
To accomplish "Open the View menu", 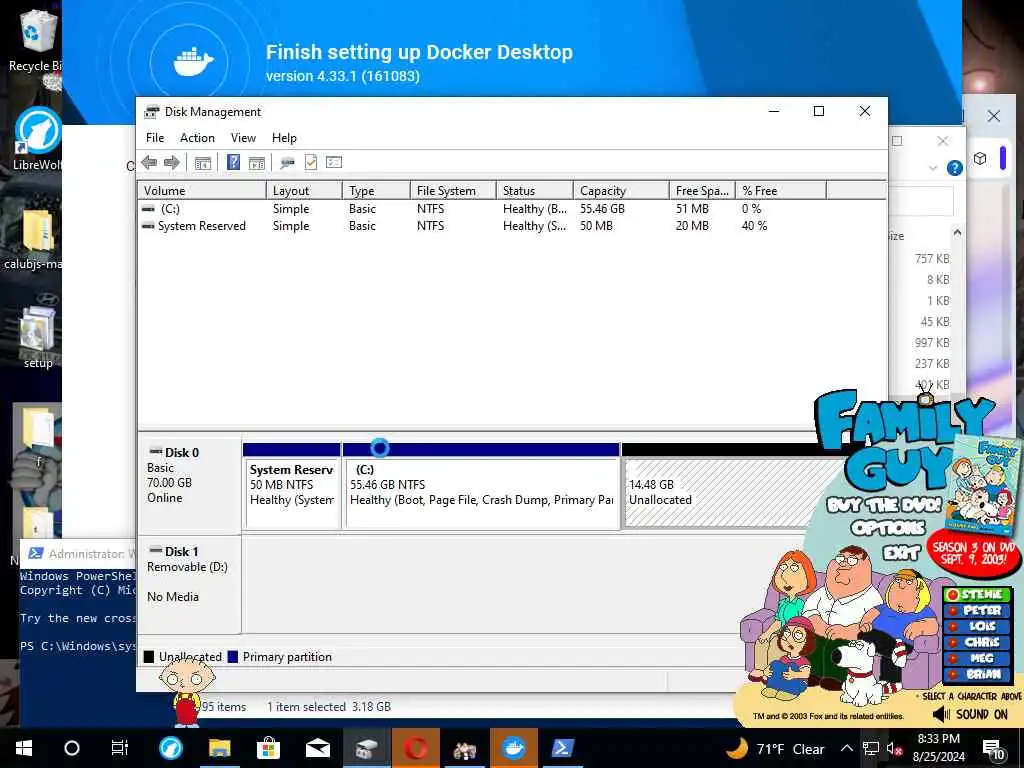I will (x=243, y=138).
